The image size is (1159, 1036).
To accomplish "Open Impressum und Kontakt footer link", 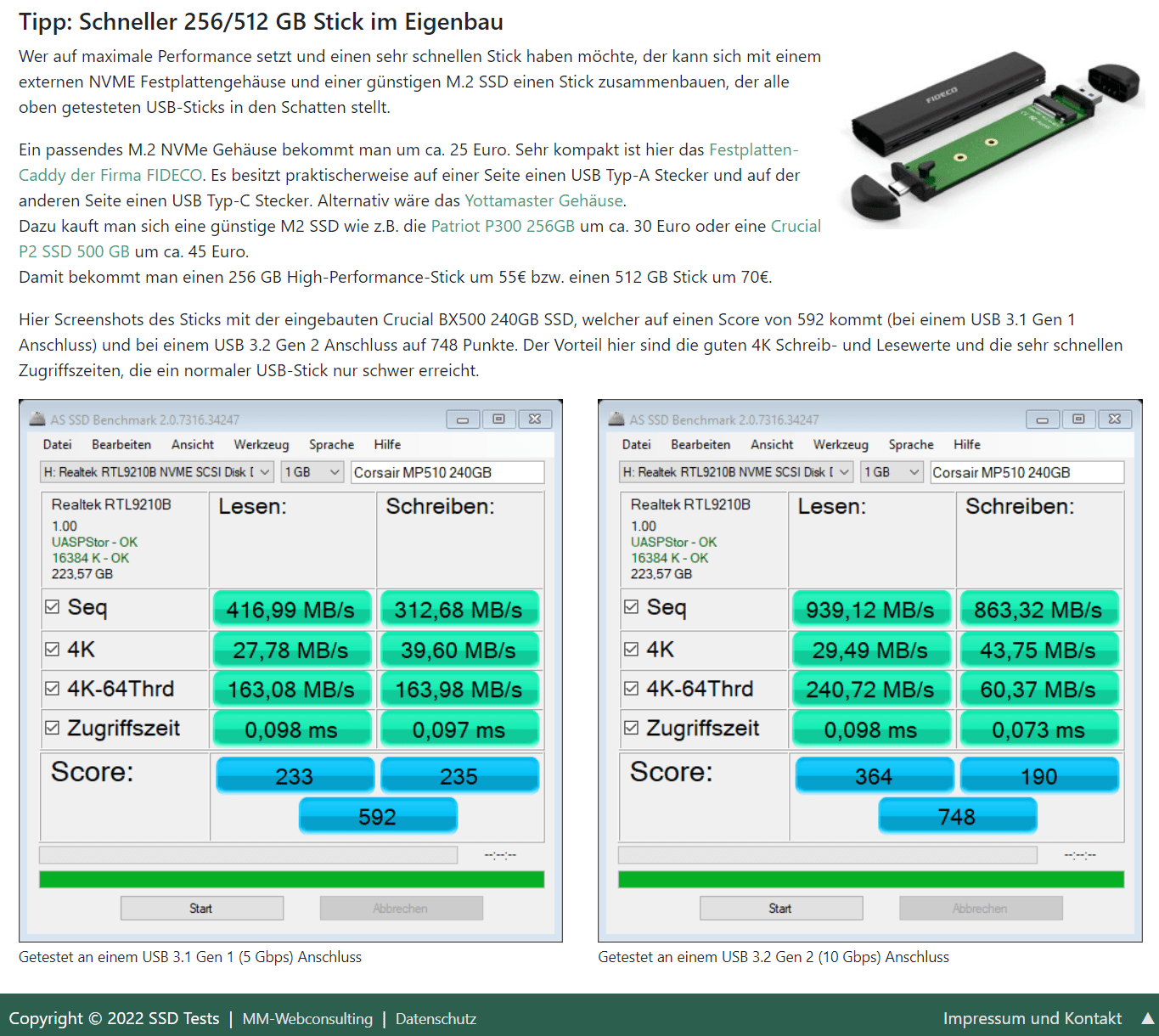I will pos(1032,1018).
